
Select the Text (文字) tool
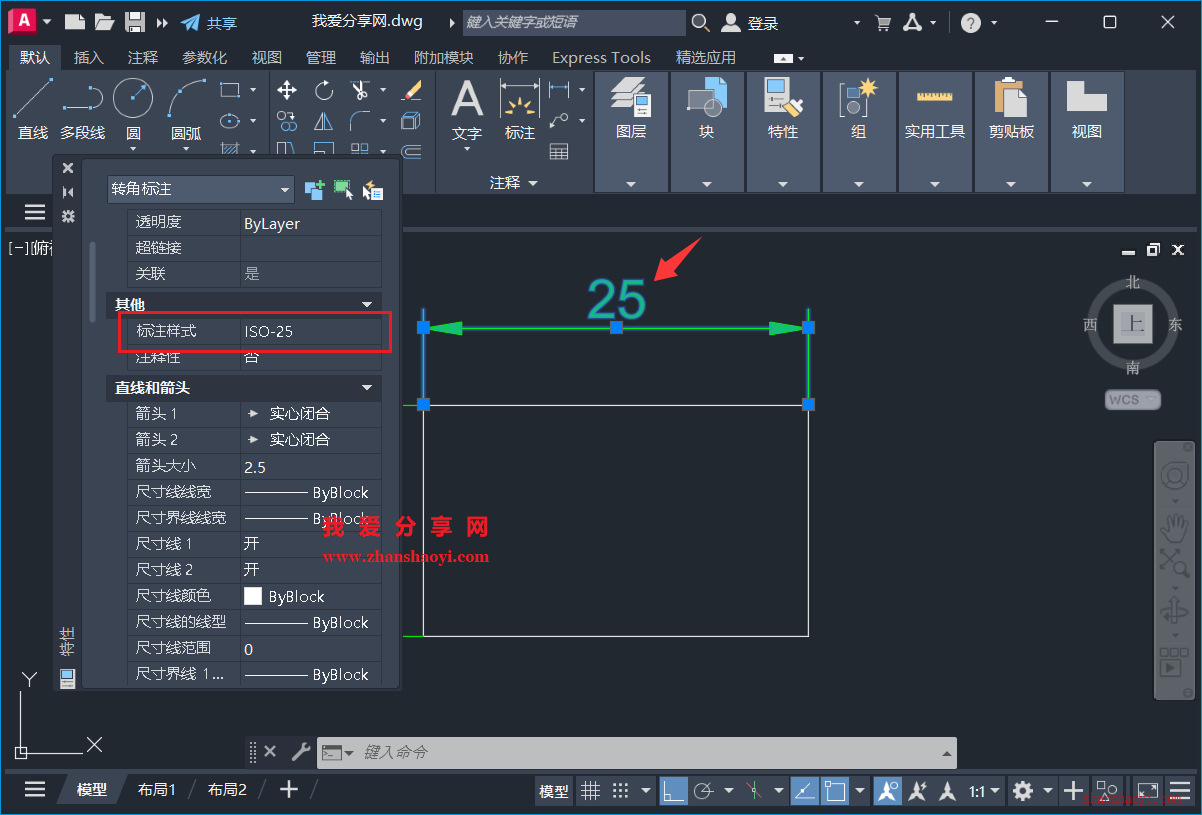coord(467,110)
